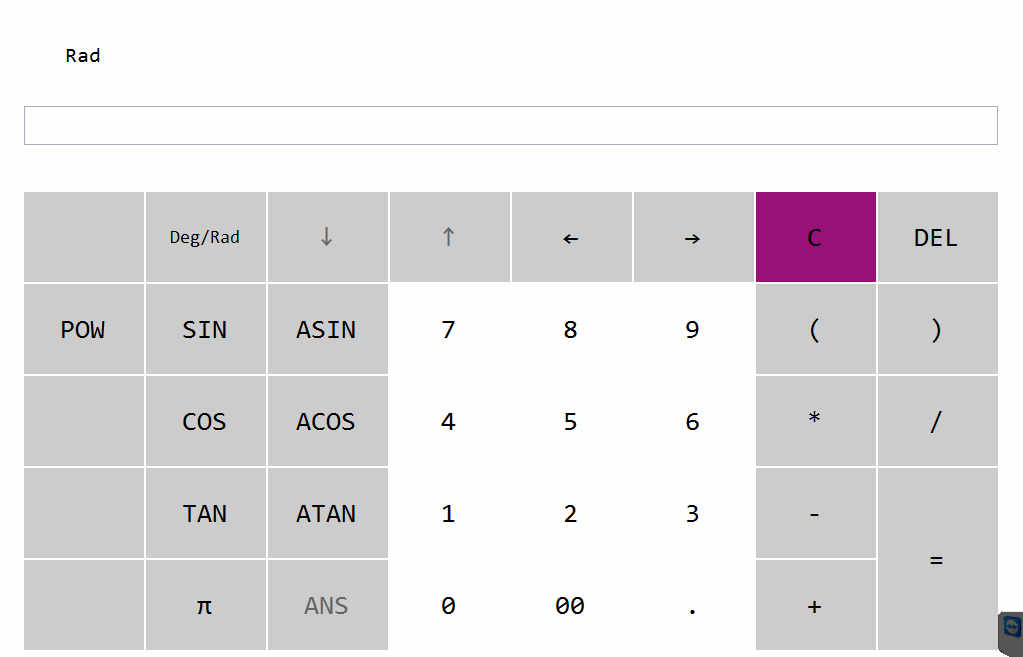Recall the previous answer with ANS
The width and height of the screenshot is (1023, 657).
pyautogui.click(x=326, y=605)
